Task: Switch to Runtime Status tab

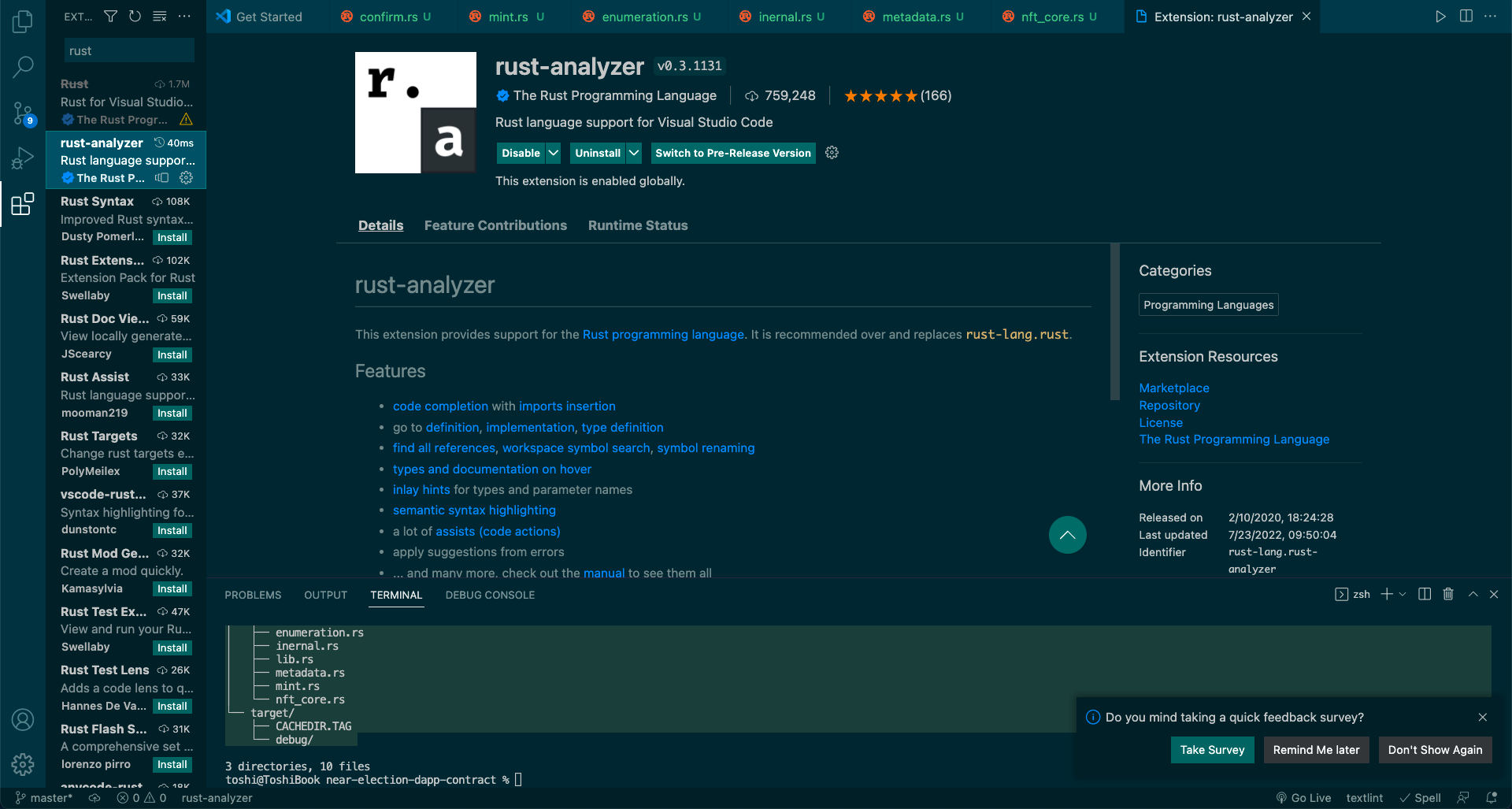Action: point(638,225)
